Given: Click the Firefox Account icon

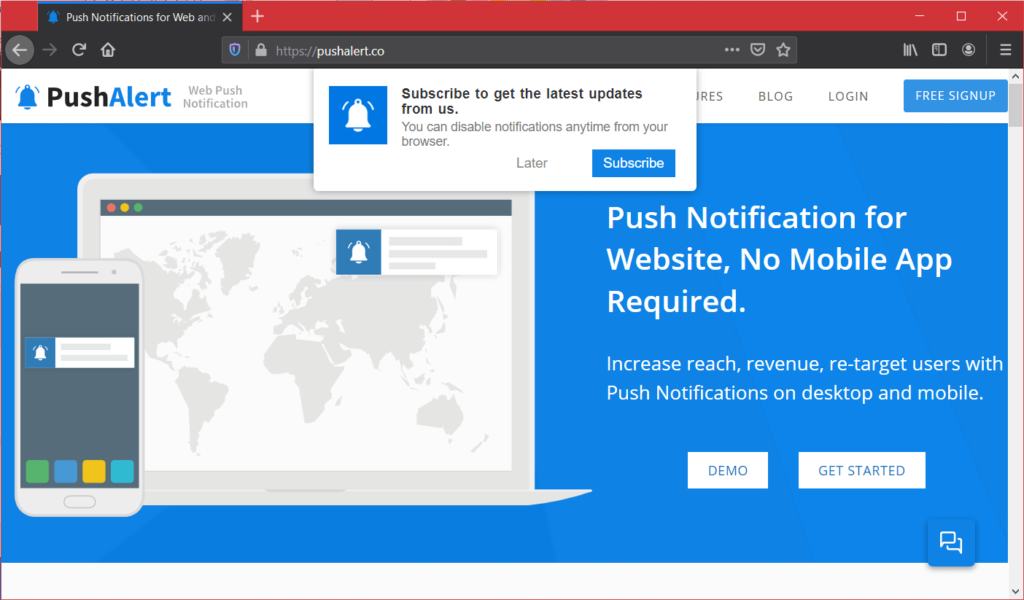Looking at the screenshot, I should pyautogui.click(x=968, y=49).
